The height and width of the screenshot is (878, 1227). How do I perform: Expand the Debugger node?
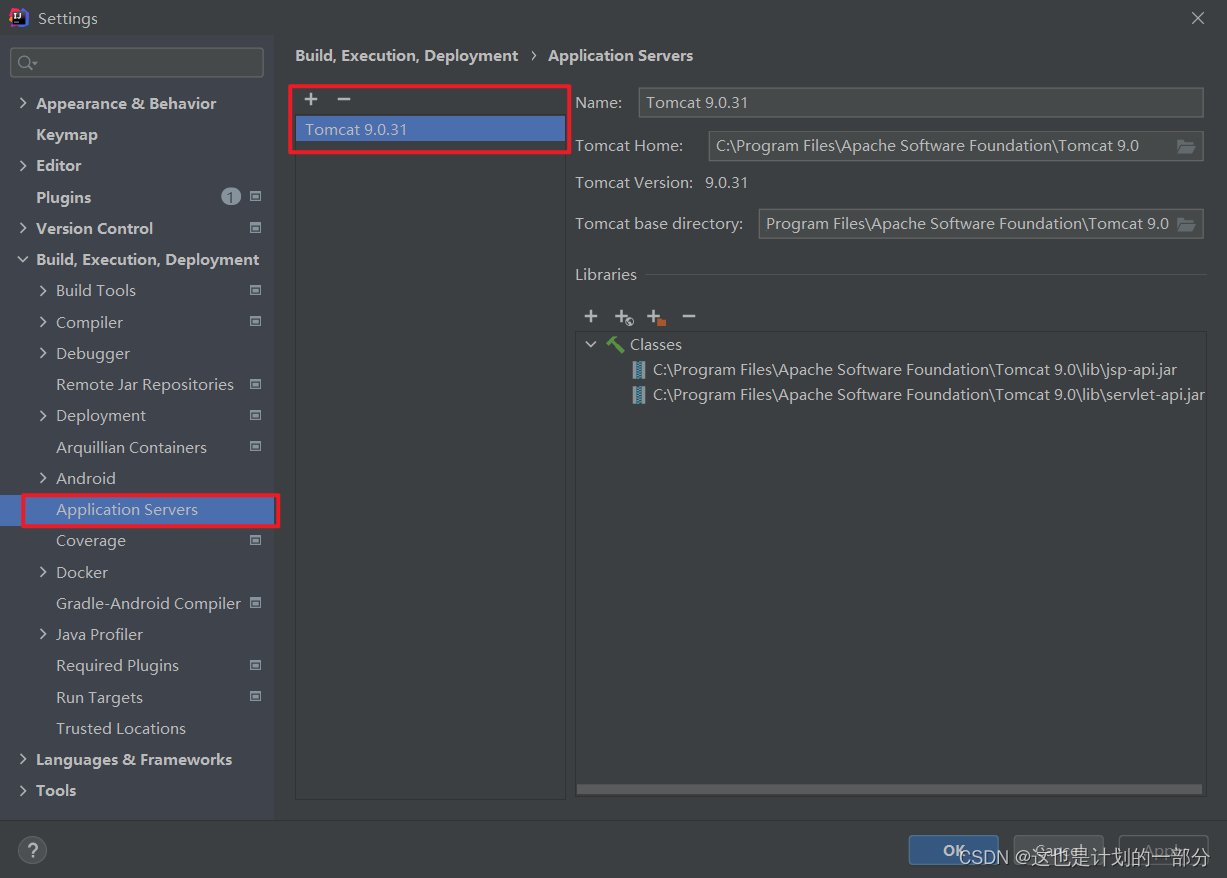click(x=43, y=353)
